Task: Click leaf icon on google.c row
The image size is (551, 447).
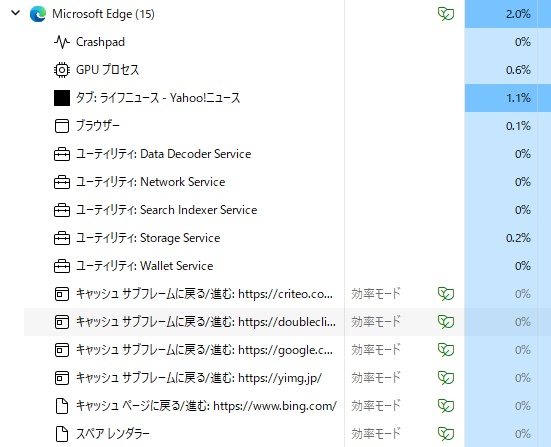Action: (x=446, y=350)
